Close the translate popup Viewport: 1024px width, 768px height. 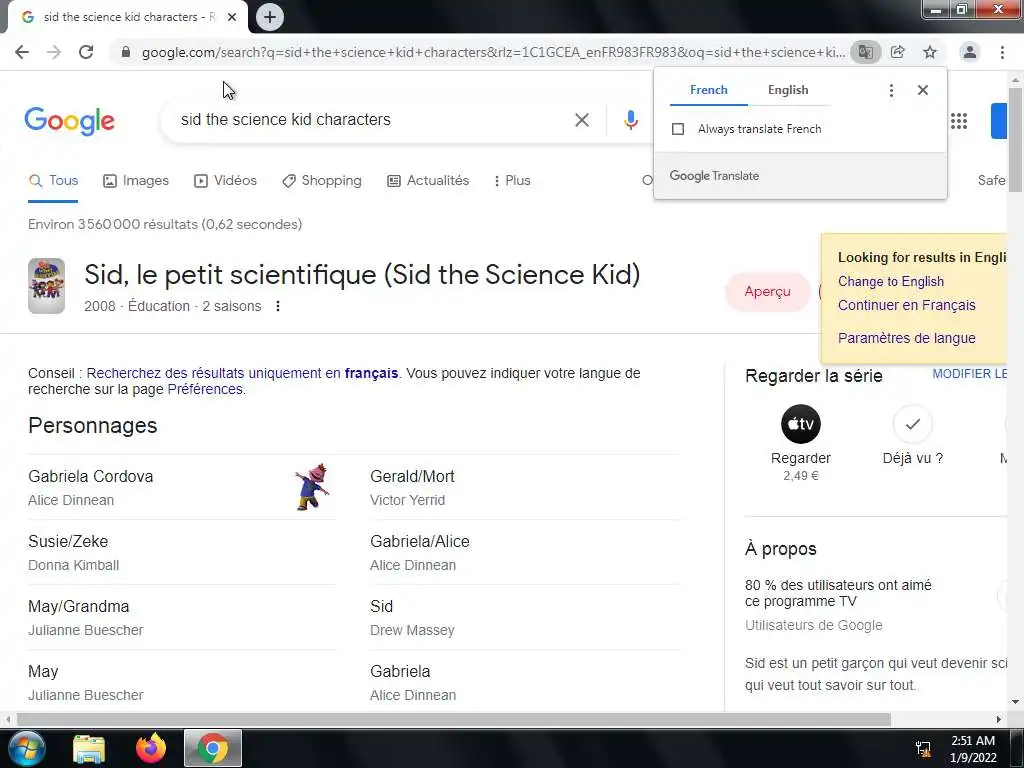923,90
